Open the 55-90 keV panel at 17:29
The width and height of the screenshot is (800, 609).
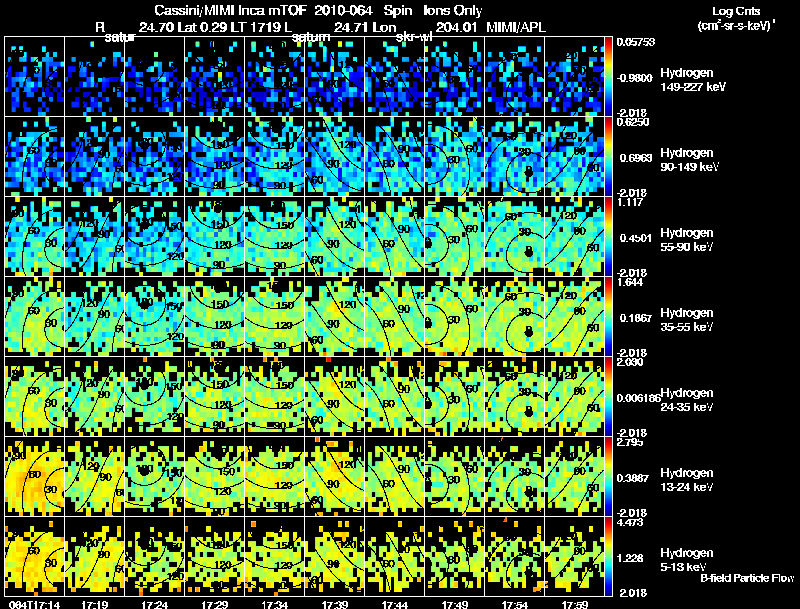[x=215, y=236]
